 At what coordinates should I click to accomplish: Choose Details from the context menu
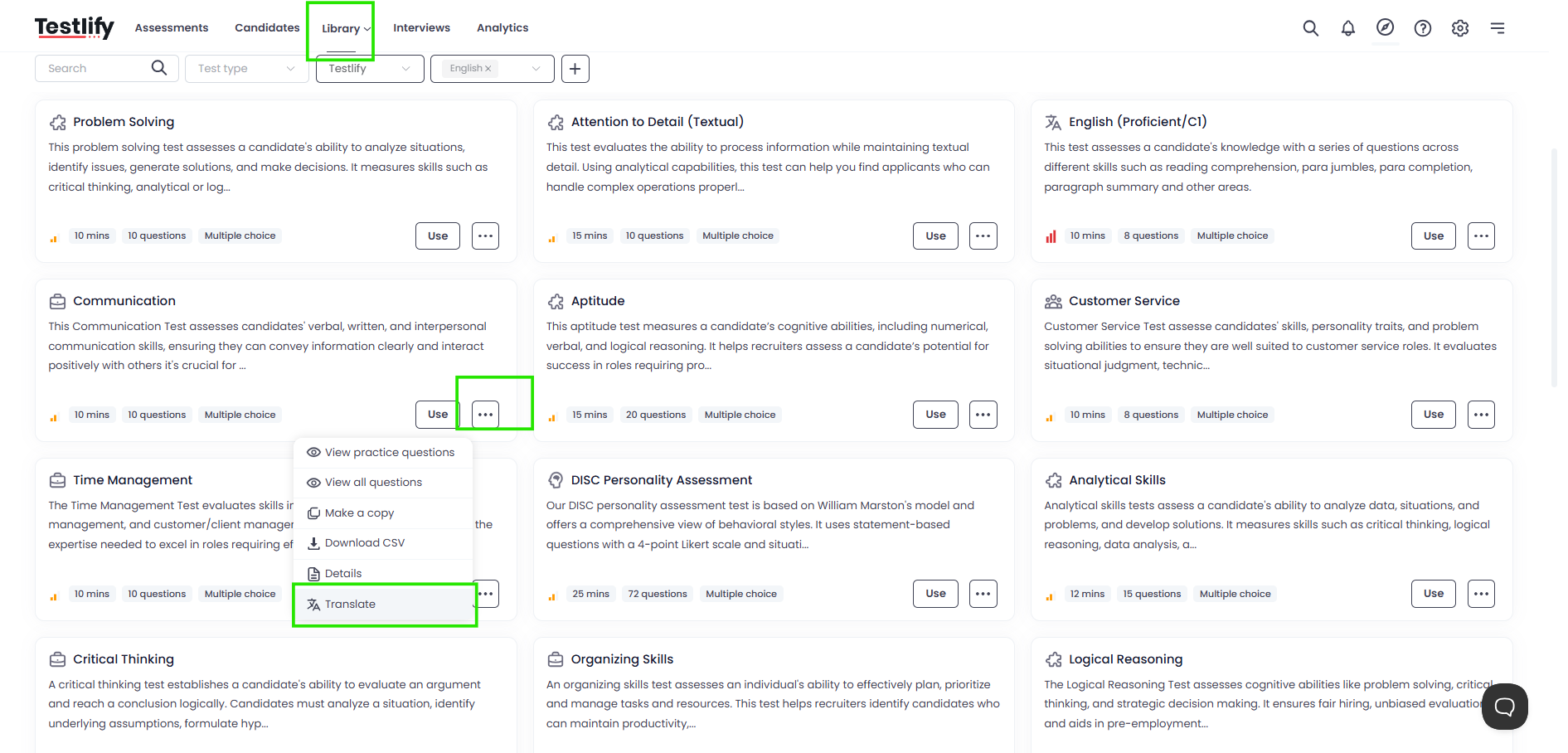coord(383,574)
